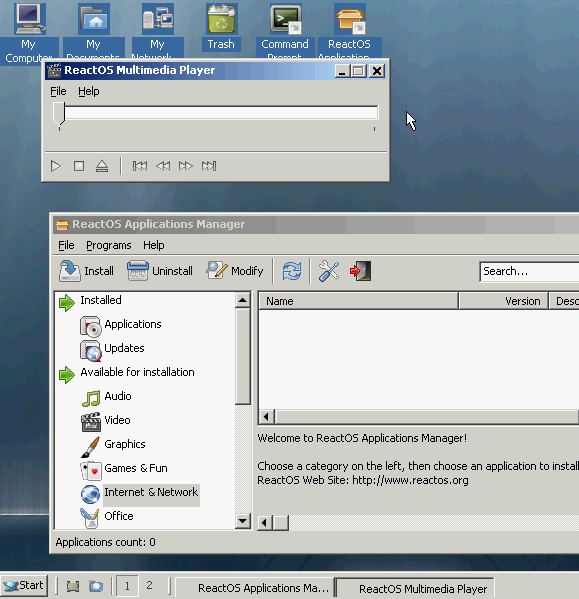Screen dimensions: 579x599
Task: Click Applications Manager taskbar button
Action: (x=255, y=588)
